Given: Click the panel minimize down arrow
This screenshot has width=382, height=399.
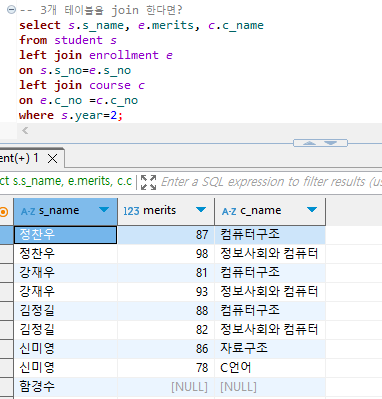Looking at the screenshot, I should (x=331, y=143).
